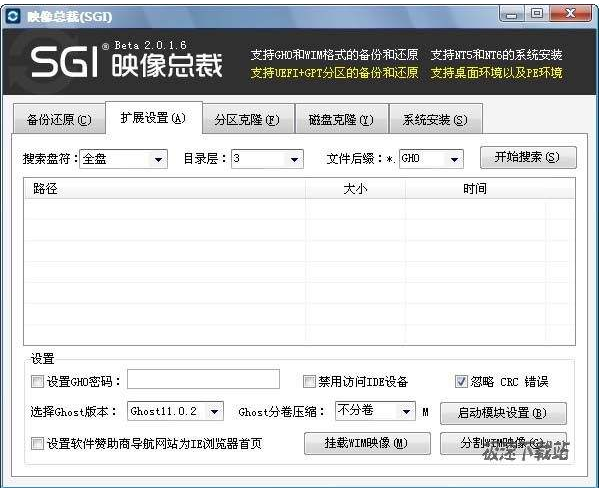Check the 禁用访问IDE设备 option
Screen dimensions: 600x488
pyautogui.click(x=309, y=381)
